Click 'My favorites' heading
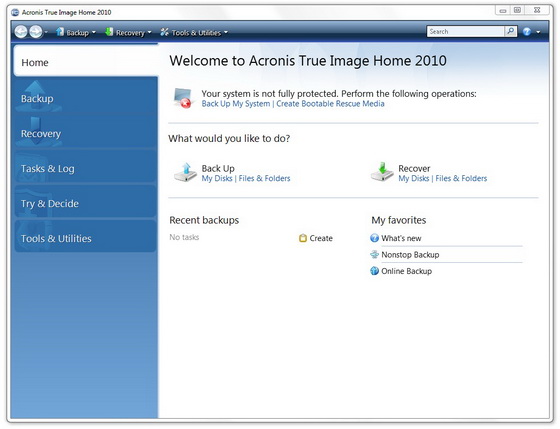 click(399, 220)
